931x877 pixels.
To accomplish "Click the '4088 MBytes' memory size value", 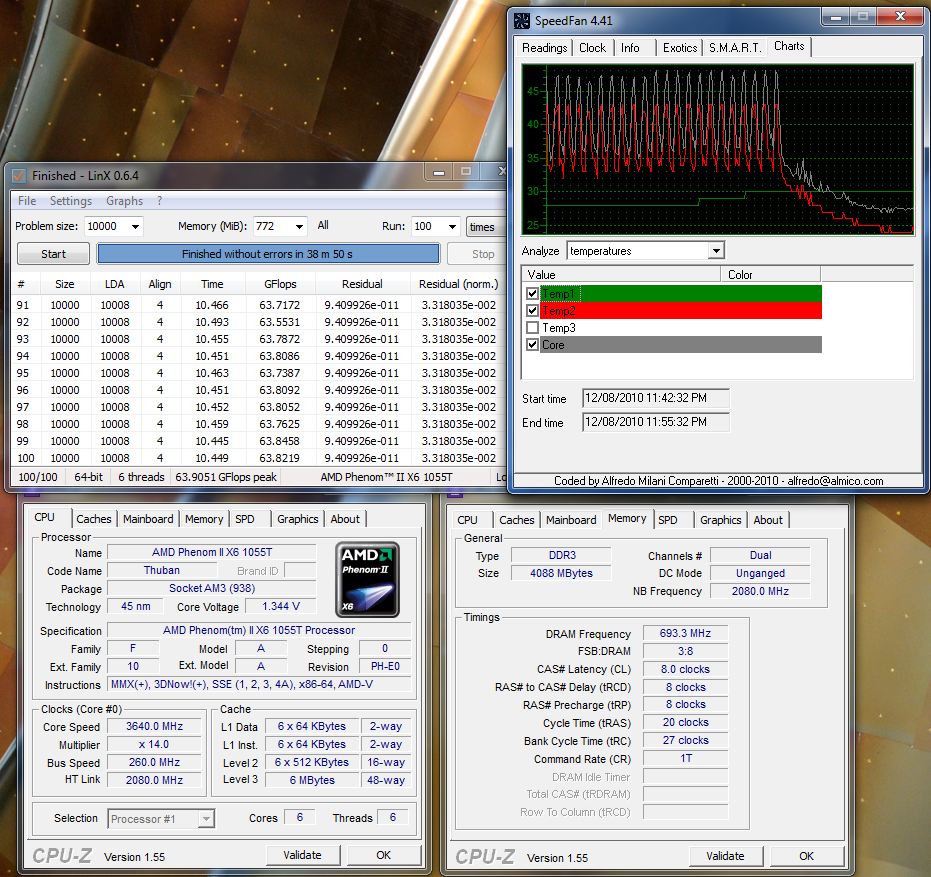I will (x=561, y=573).
